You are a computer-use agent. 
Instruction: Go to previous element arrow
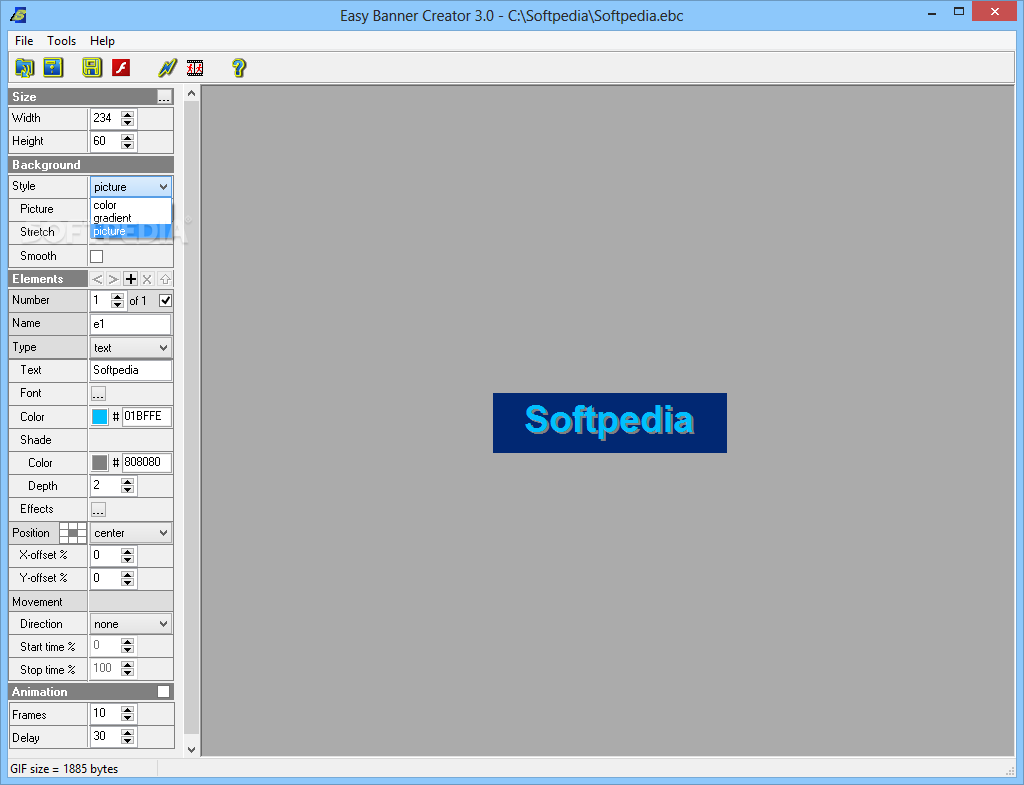point(97,279)
